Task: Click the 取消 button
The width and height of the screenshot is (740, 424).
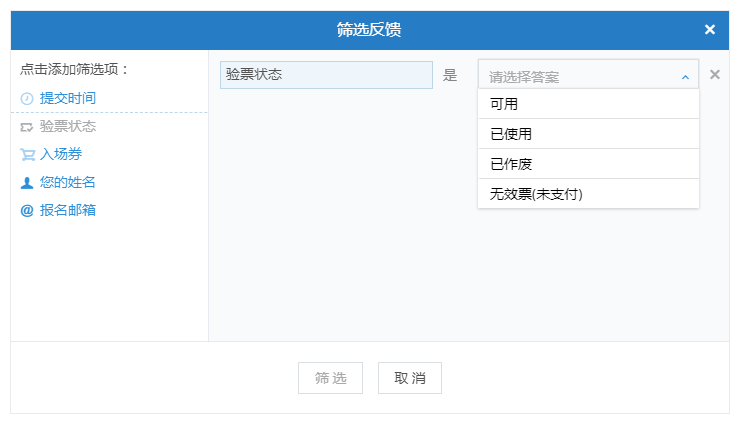Action: coord(410,378)
